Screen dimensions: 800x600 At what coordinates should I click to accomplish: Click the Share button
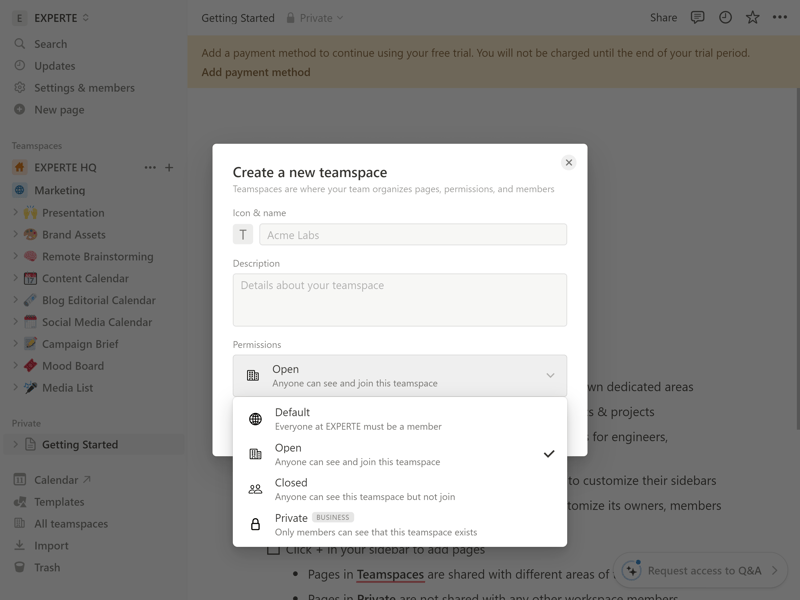click(663, 17)
